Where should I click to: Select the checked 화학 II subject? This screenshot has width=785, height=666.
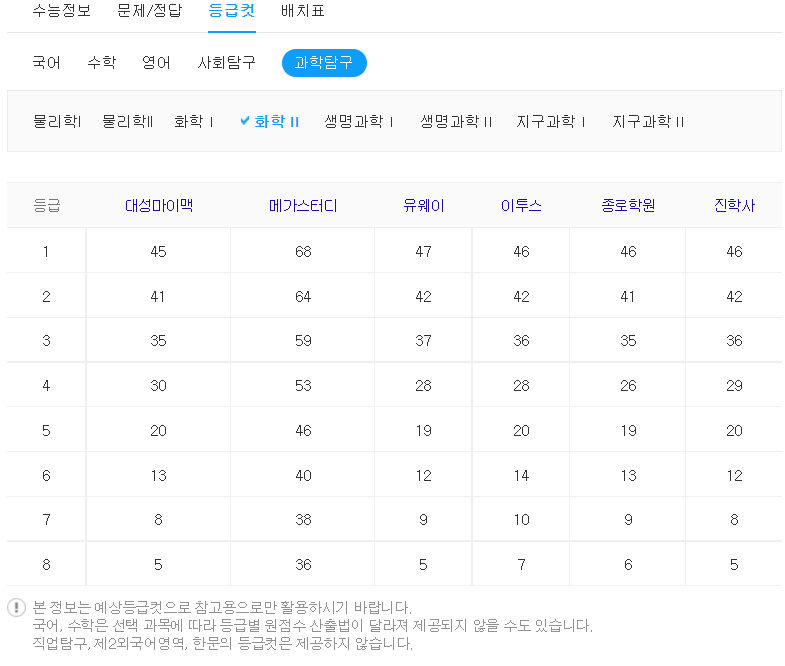pyautogui.click(x=276, y=121)
